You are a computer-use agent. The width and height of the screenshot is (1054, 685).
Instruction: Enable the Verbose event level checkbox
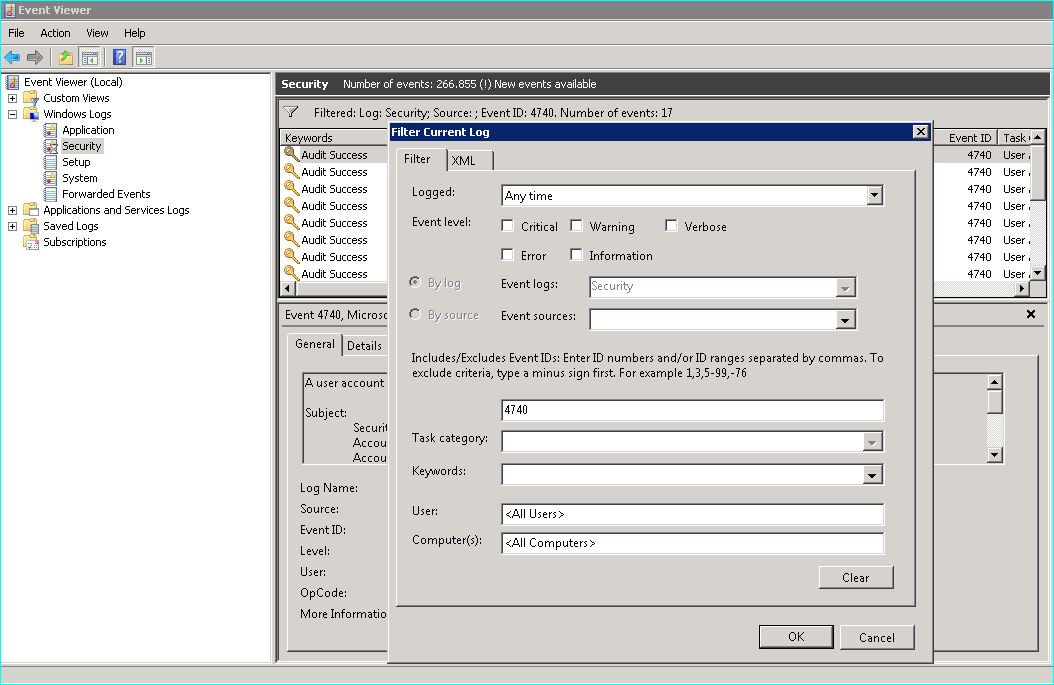coord(671,226)
